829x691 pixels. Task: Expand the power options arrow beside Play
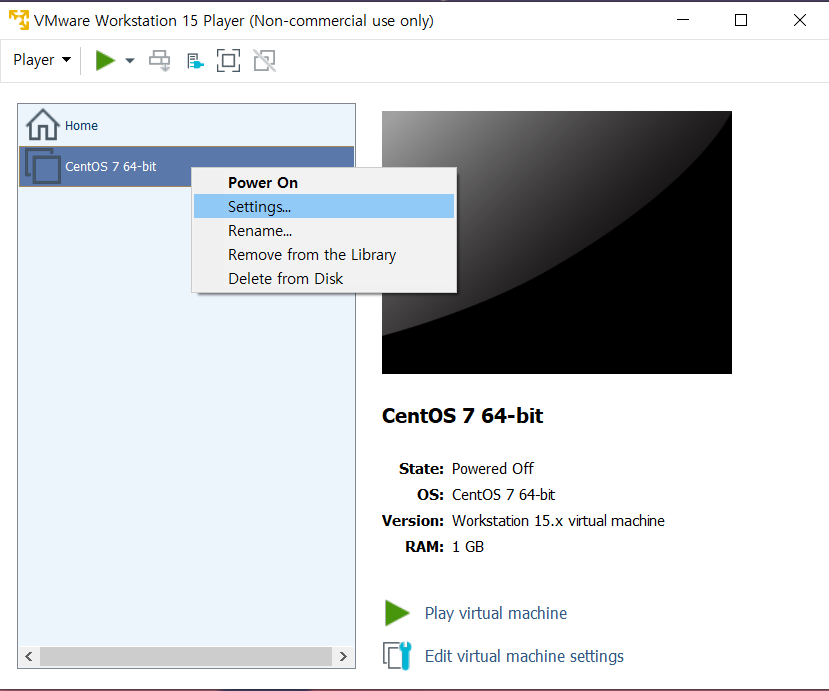click(x=130, y=61)
